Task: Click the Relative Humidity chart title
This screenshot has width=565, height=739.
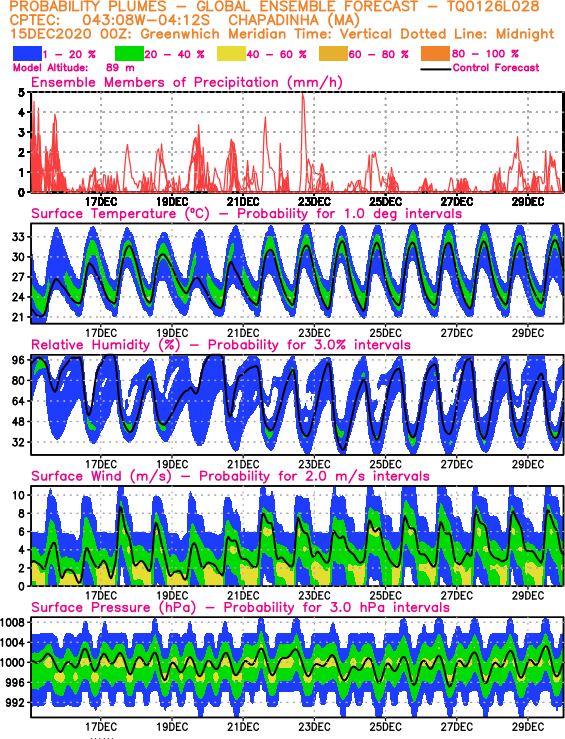Action: [221, 345]
